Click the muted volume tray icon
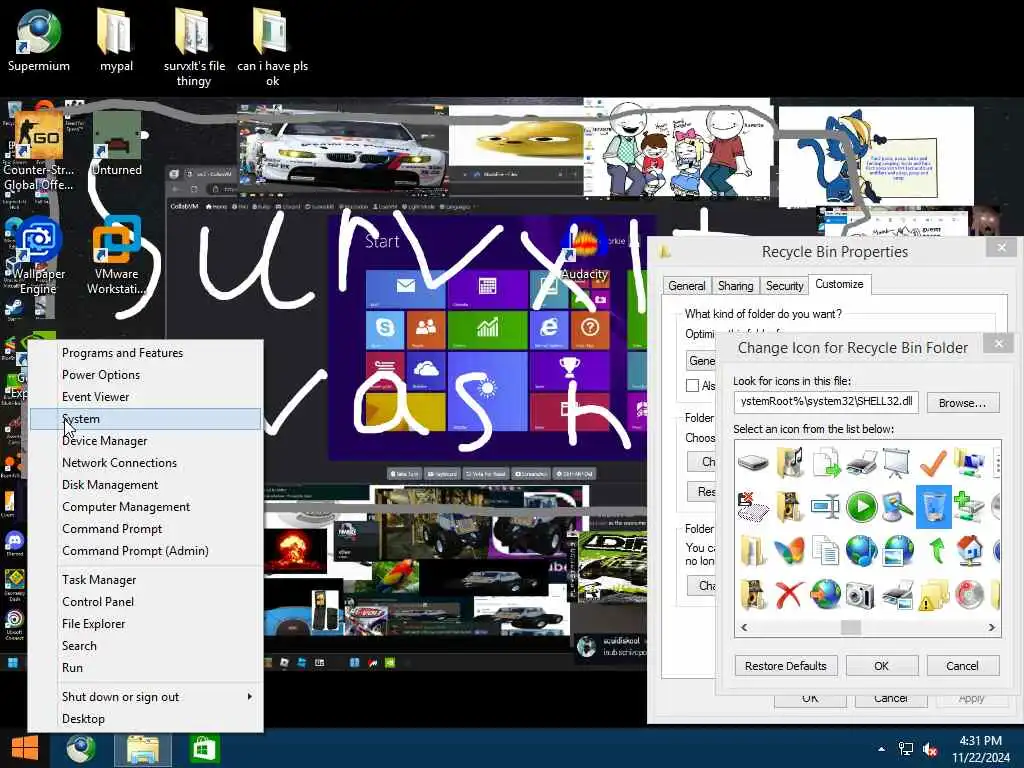This screenshot has height=768, width=1024. (x=931, y=750)
